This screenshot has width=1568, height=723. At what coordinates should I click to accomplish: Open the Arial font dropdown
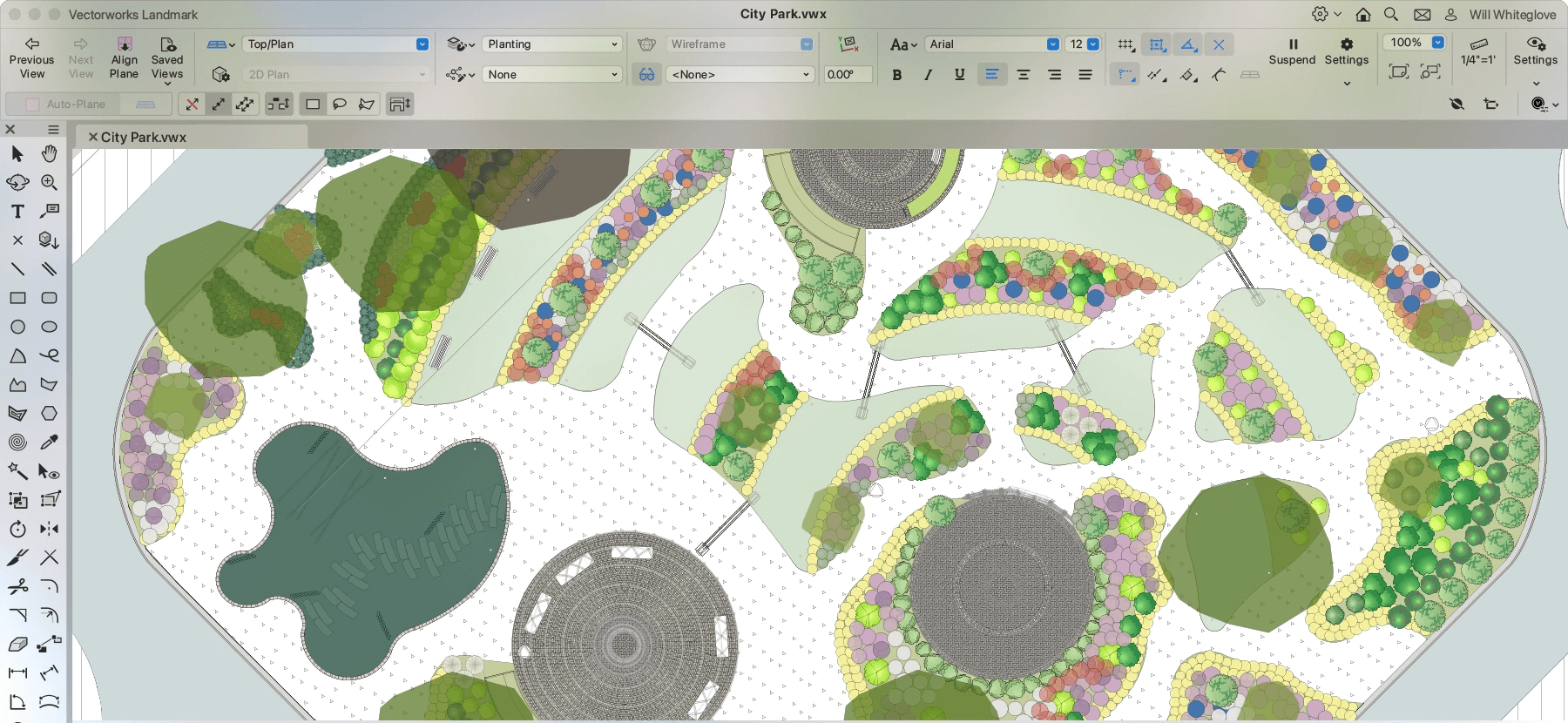(x=992, y=44)
